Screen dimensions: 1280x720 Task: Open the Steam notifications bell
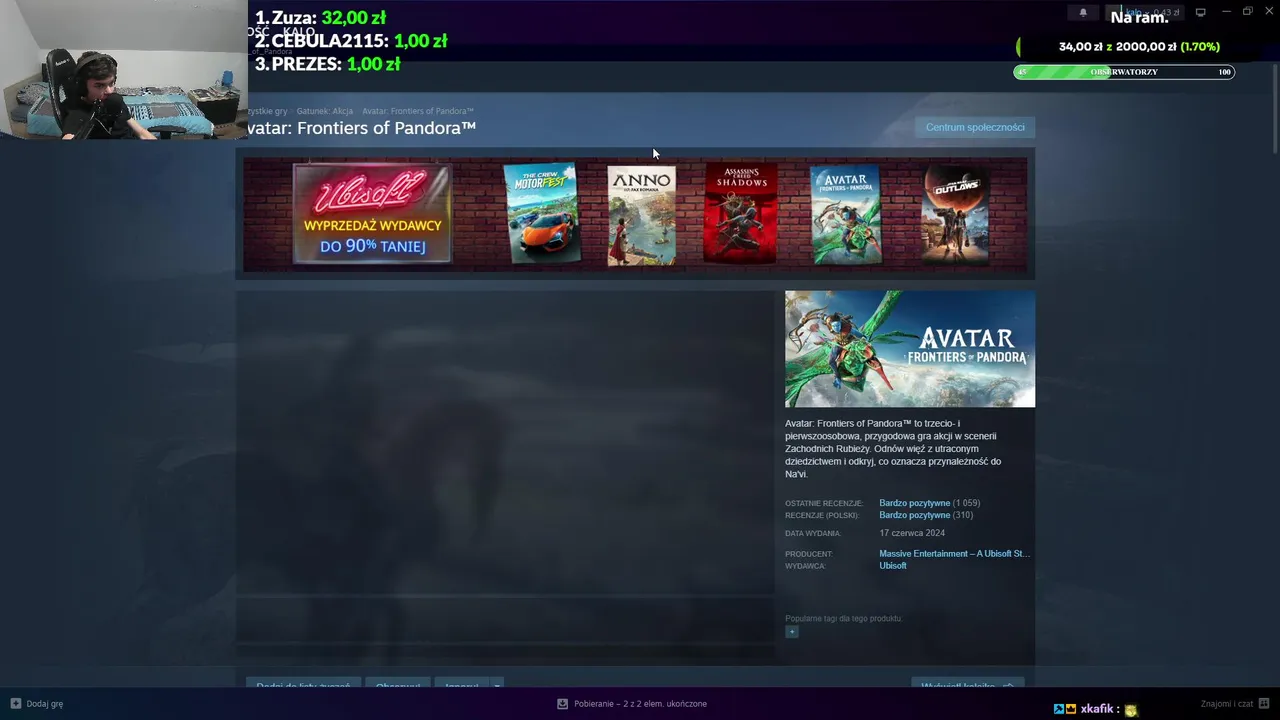(1083, 13)
